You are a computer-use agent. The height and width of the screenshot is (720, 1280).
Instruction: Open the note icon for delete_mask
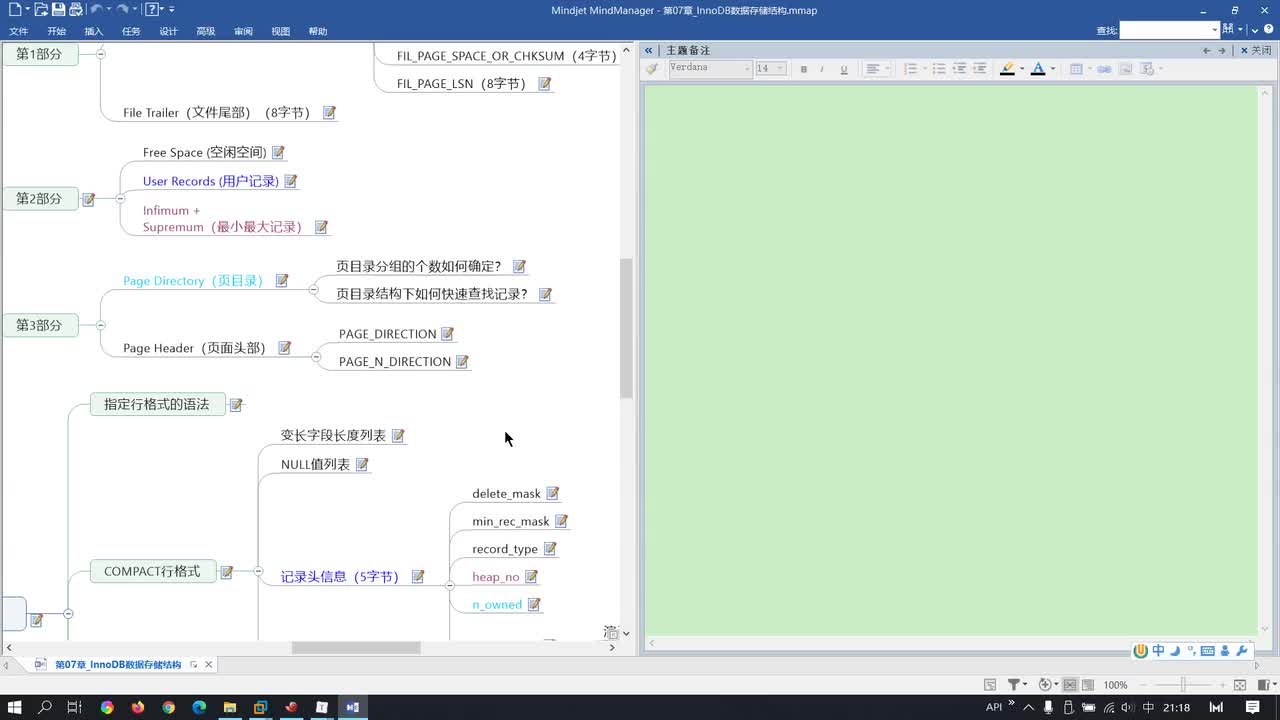click(553, 493)
